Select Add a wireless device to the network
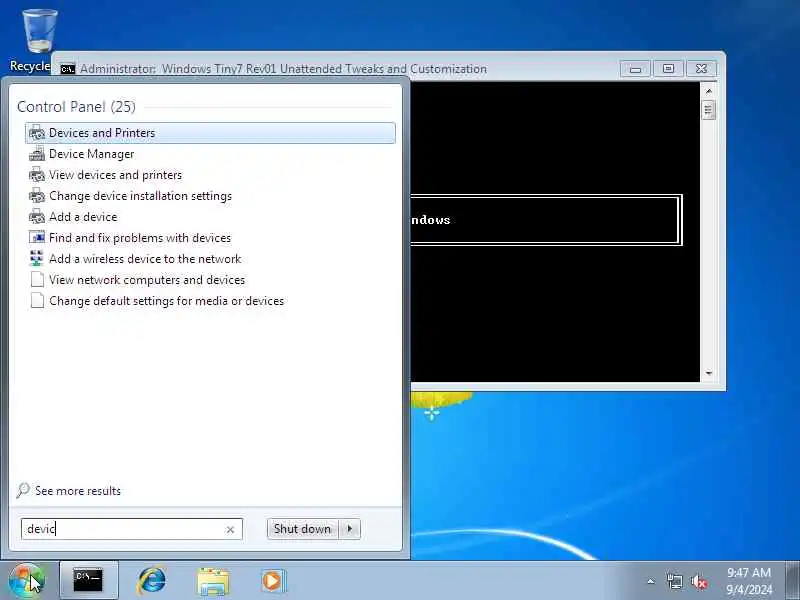The image size is (800, 600). pos(210,259)
